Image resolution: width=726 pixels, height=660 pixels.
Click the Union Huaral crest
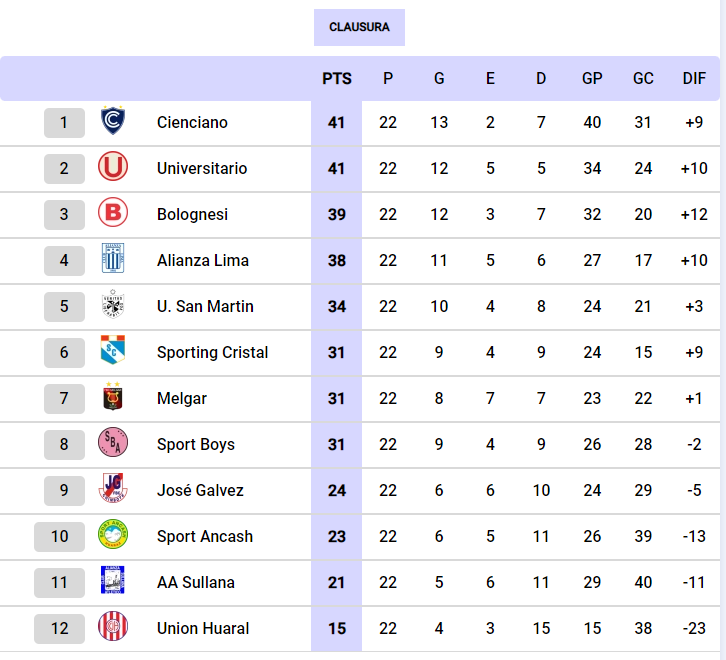112,628
